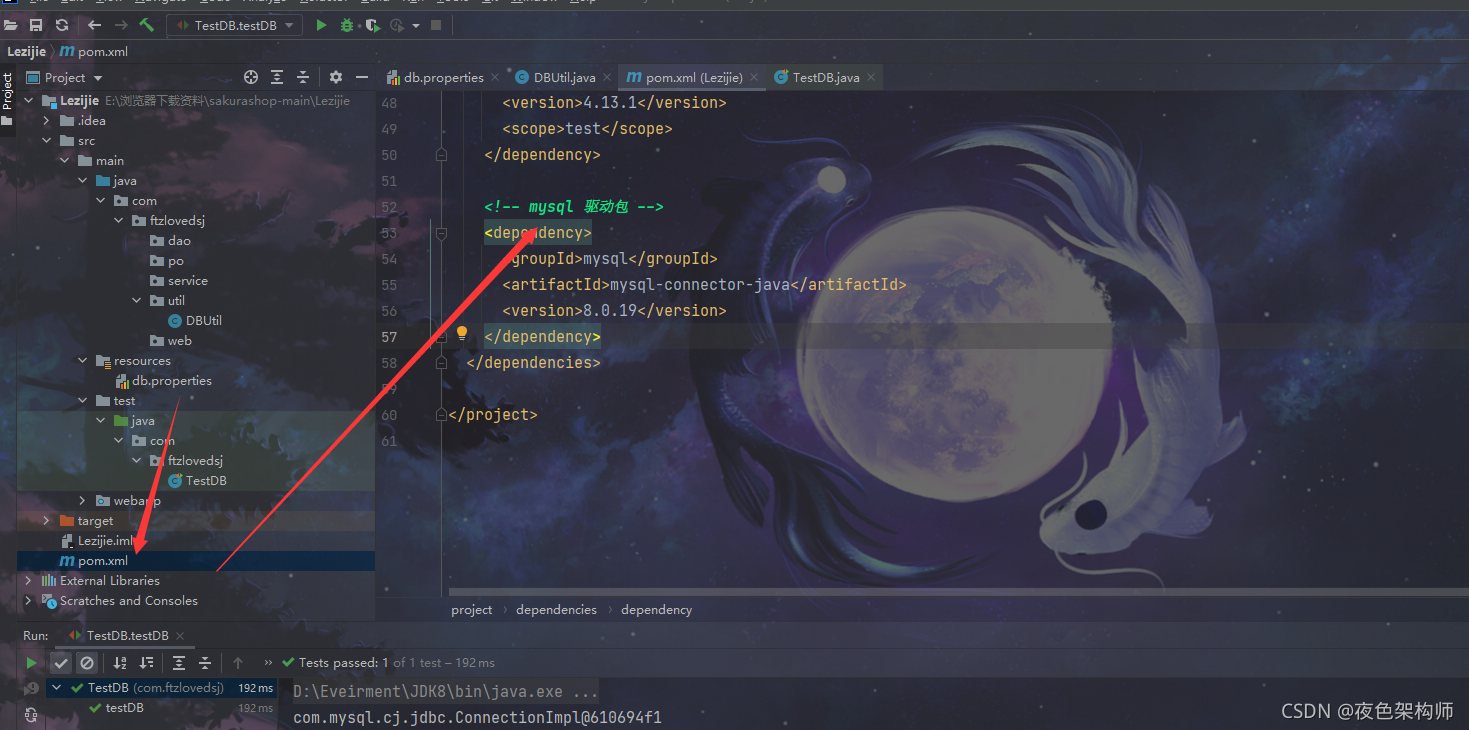Click Lezijie in the navigation bar
1469x730 pixels.
pos(27,51)
